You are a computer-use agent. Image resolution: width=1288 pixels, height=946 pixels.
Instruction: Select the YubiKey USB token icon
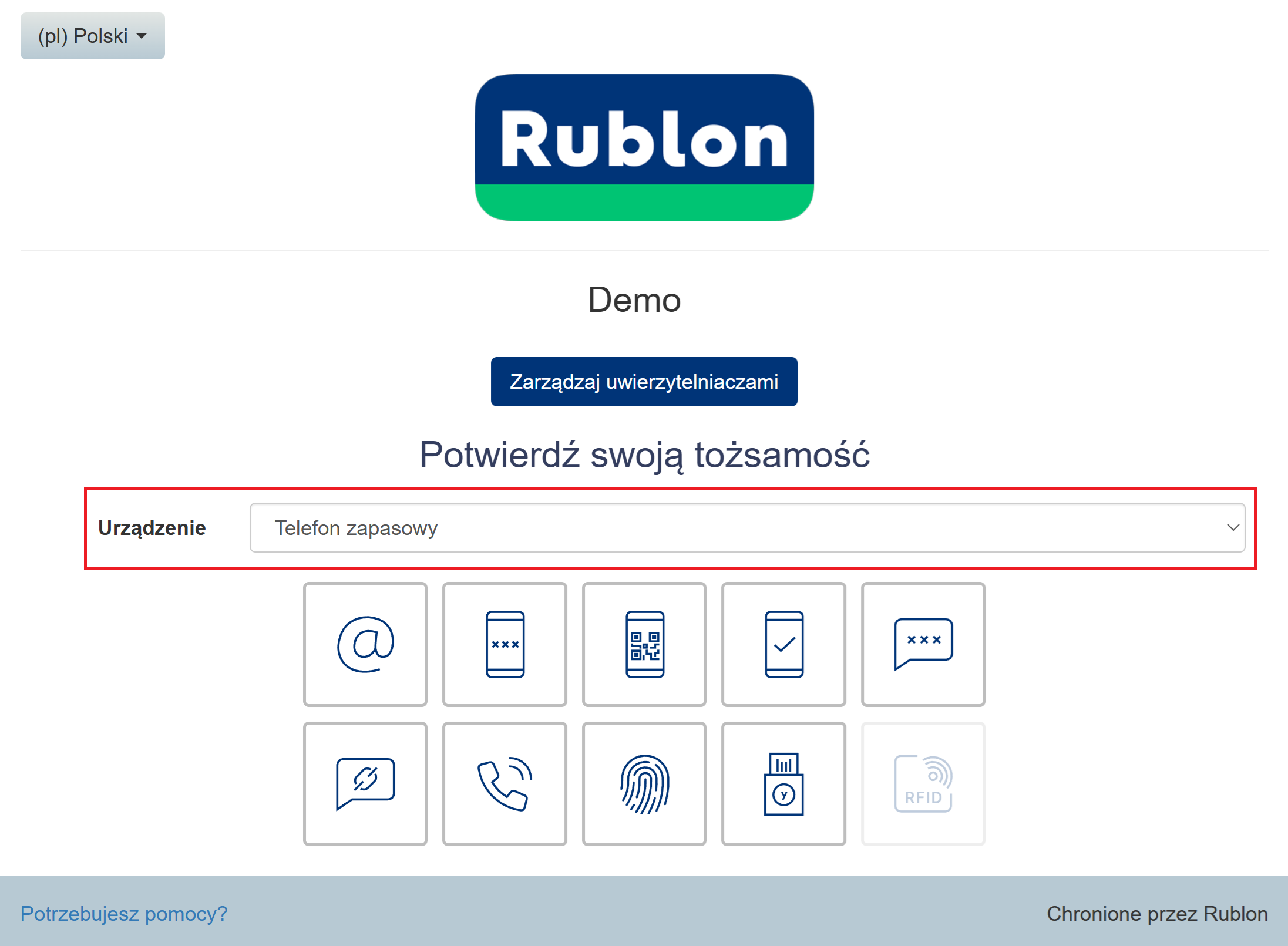pos(783,784)
